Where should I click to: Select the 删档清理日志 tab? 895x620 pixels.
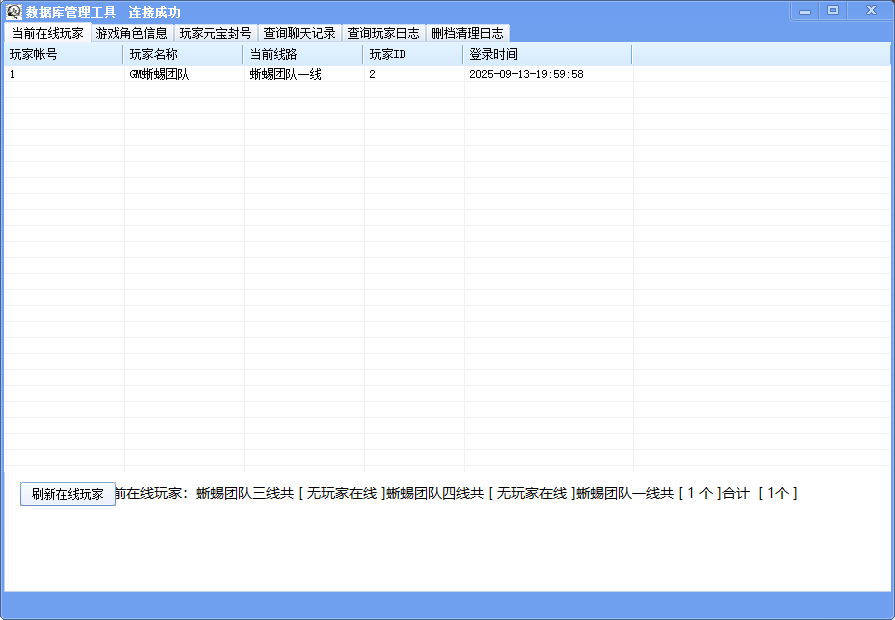(467, 33)
